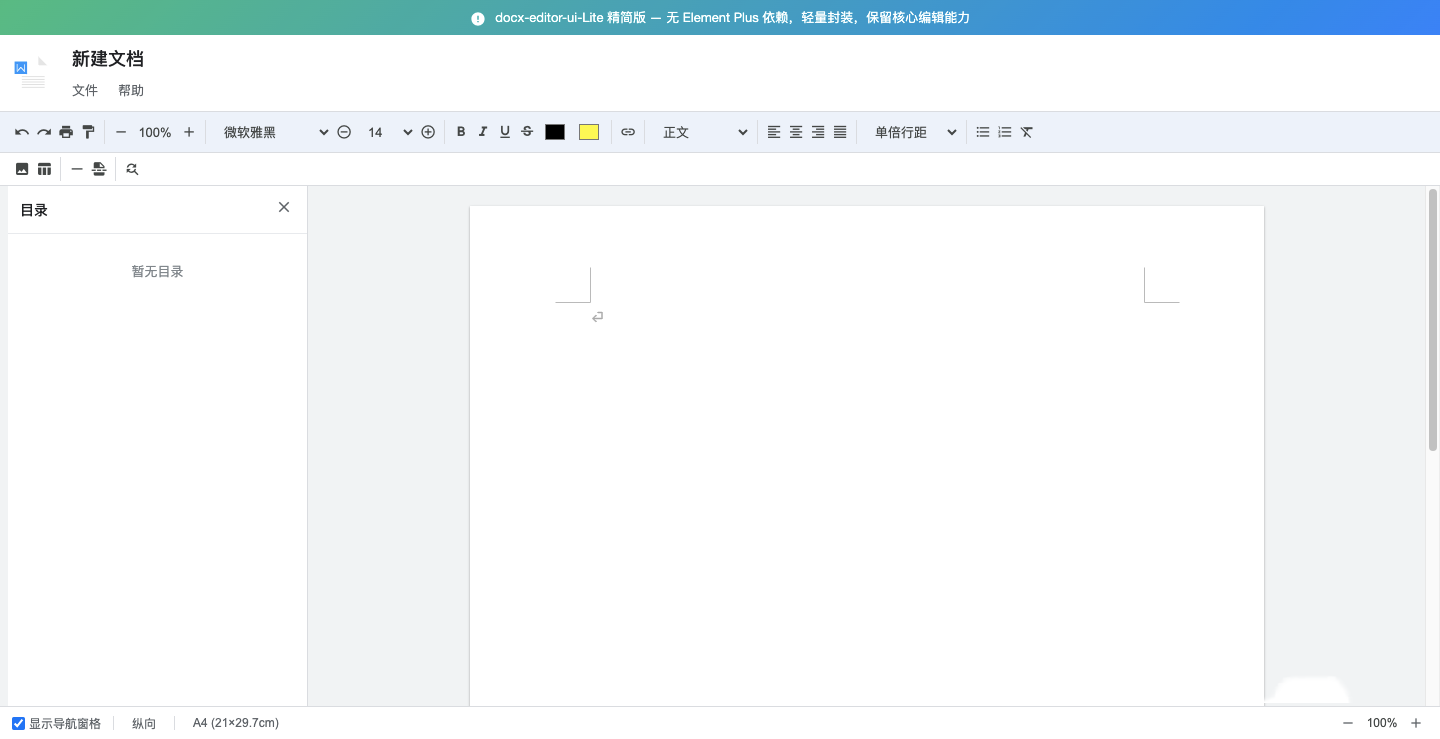Click the vertical scrollbar thumb
The image size is (1440, 739).
pyautogui.click(x=1433, y=319)
